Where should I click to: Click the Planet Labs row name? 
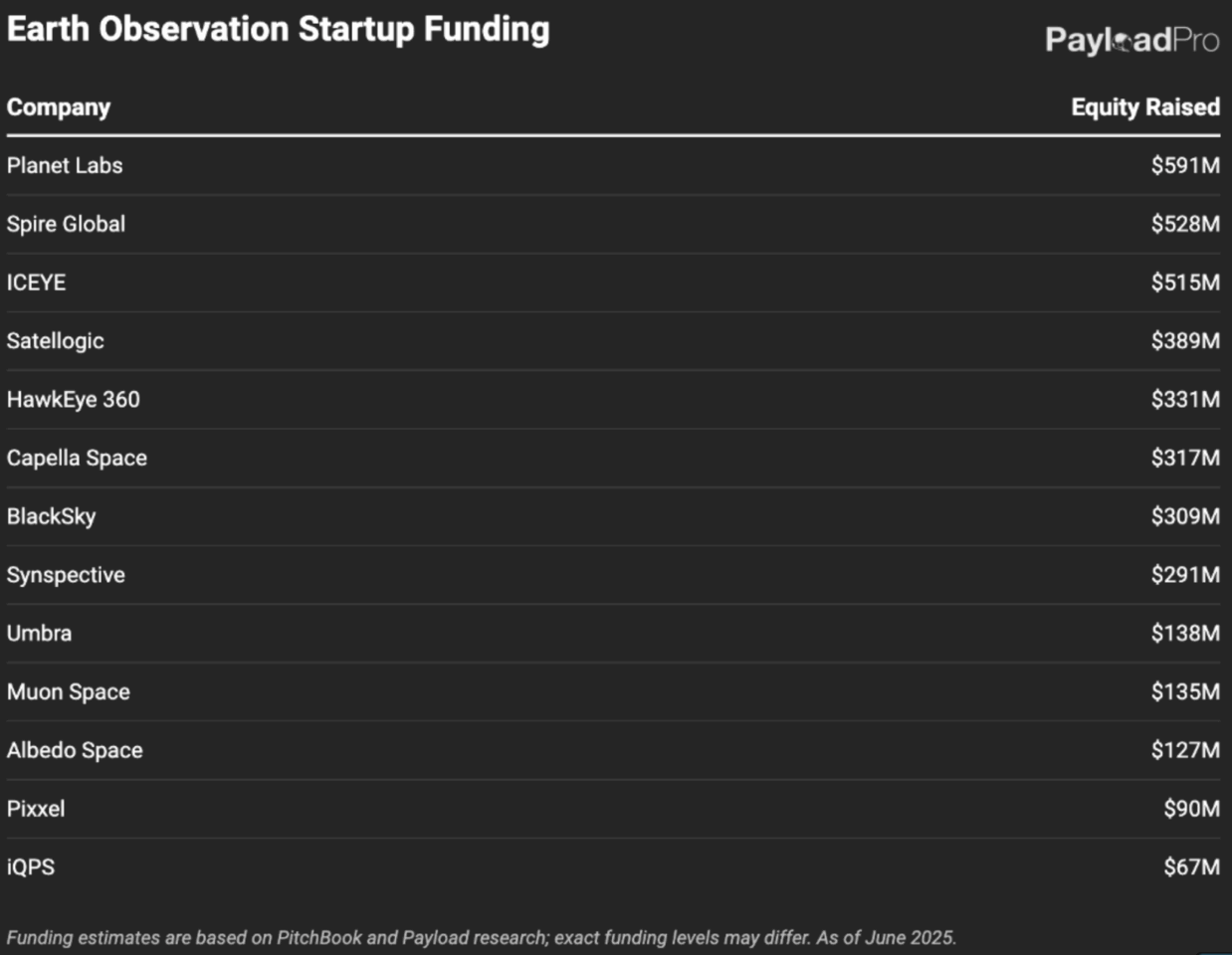(x=65, y=165)
